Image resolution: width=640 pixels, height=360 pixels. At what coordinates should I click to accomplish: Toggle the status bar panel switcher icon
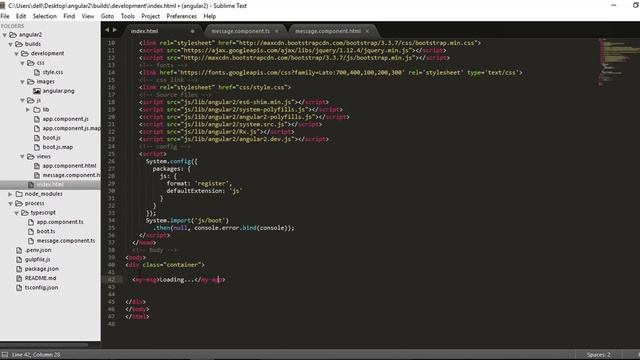tap(5, 355)
